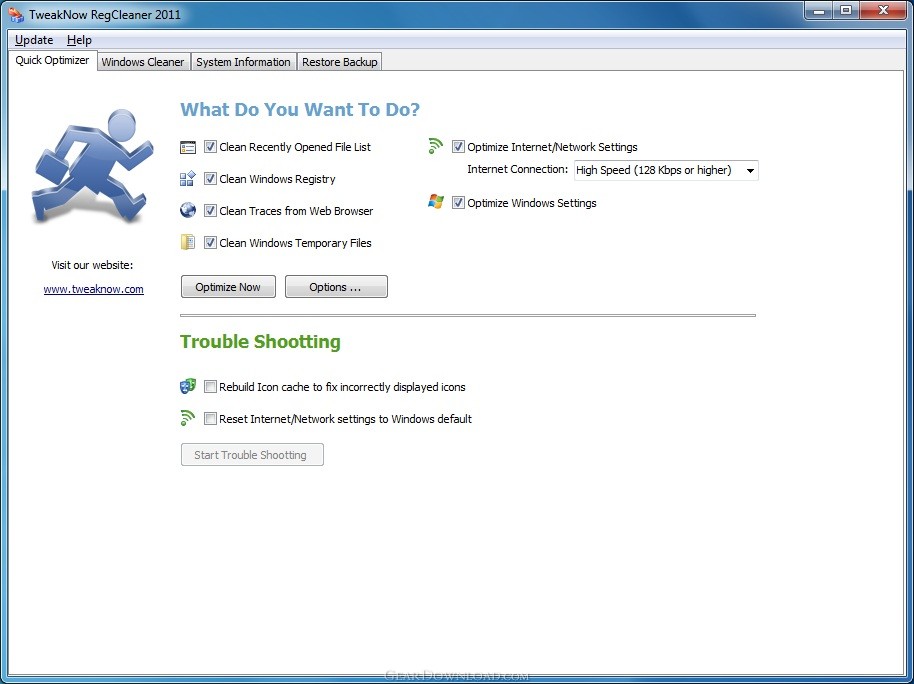Select the Quick Optimizer tab
The height and width of the screenshot is (684, 914).
coord(52,60)
